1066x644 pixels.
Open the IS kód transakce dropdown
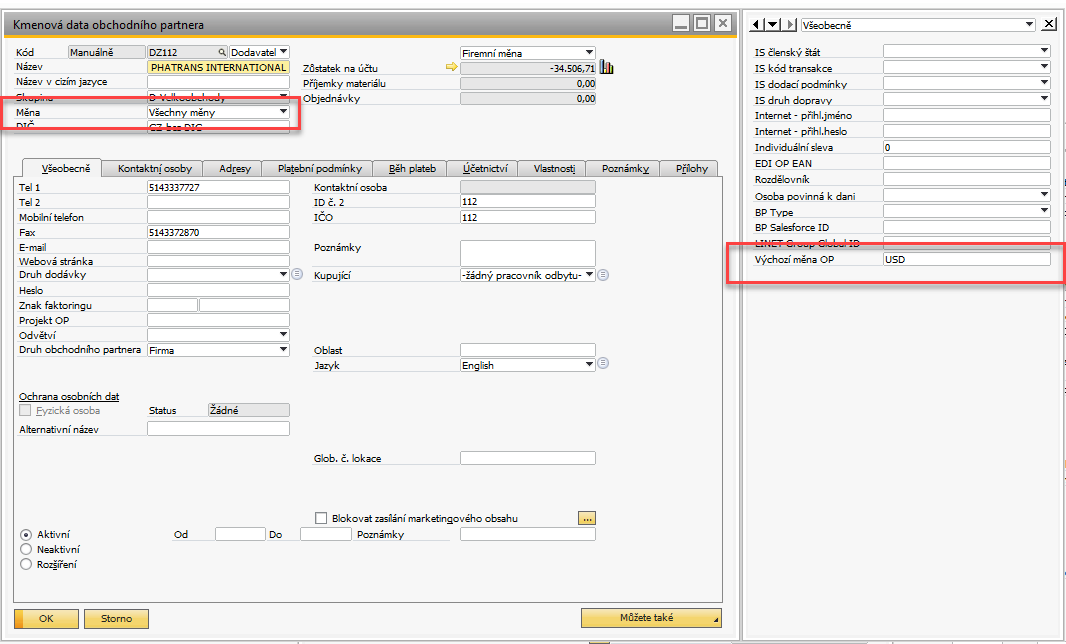[1044, 67]
